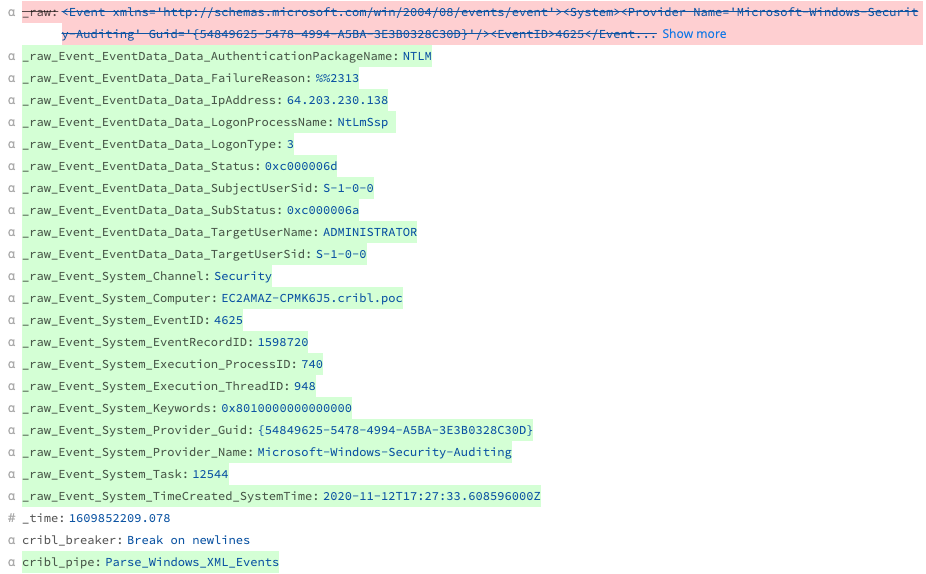
Task: Click the Break on newlines value
Action: point(188,540)
